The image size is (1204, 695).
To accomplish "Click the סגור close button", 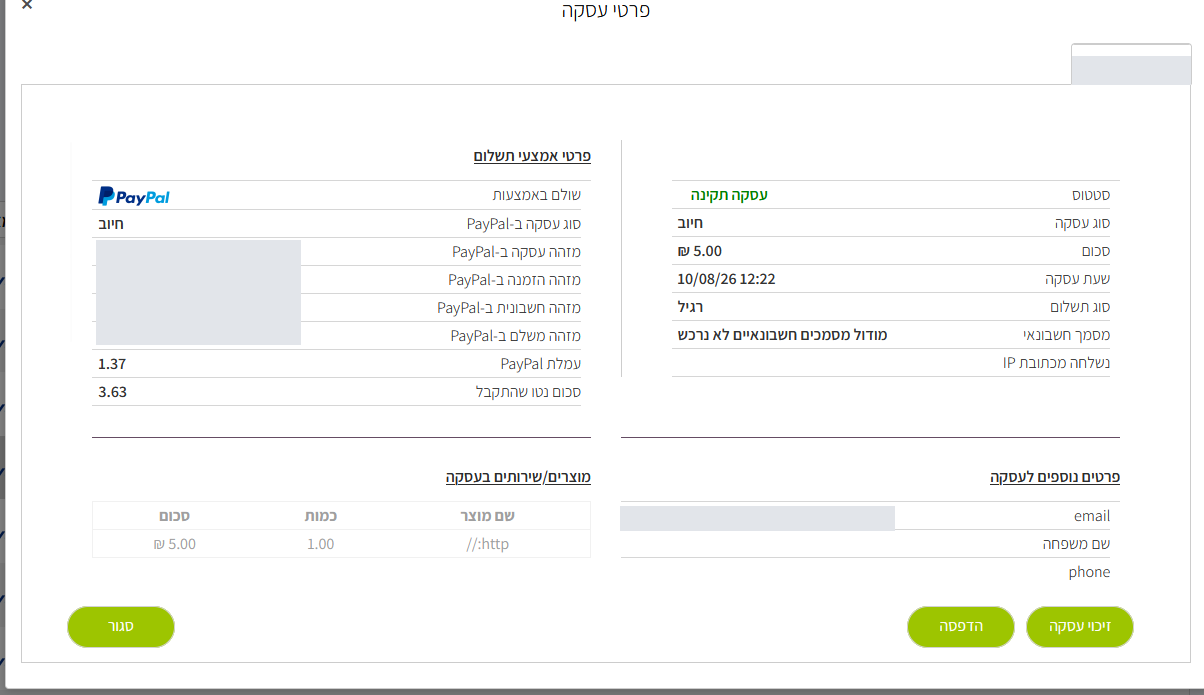I will tap(121, 626).
